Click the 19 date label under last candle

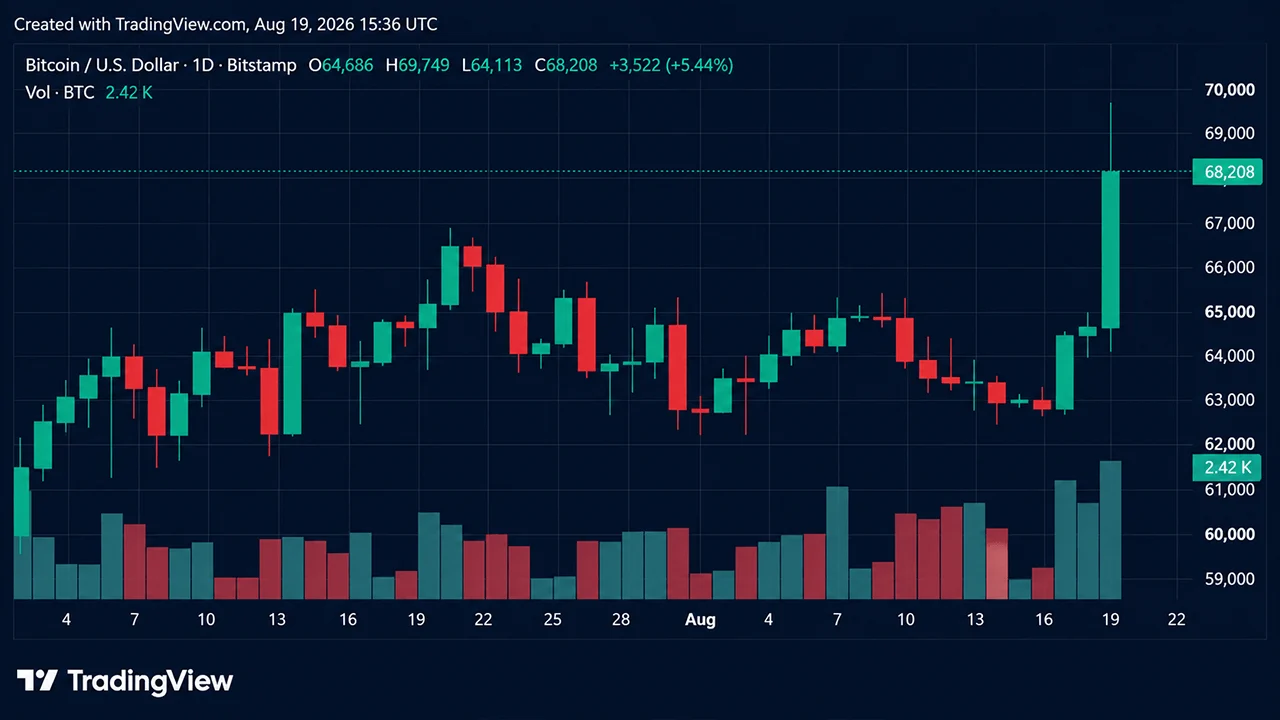1110,620
